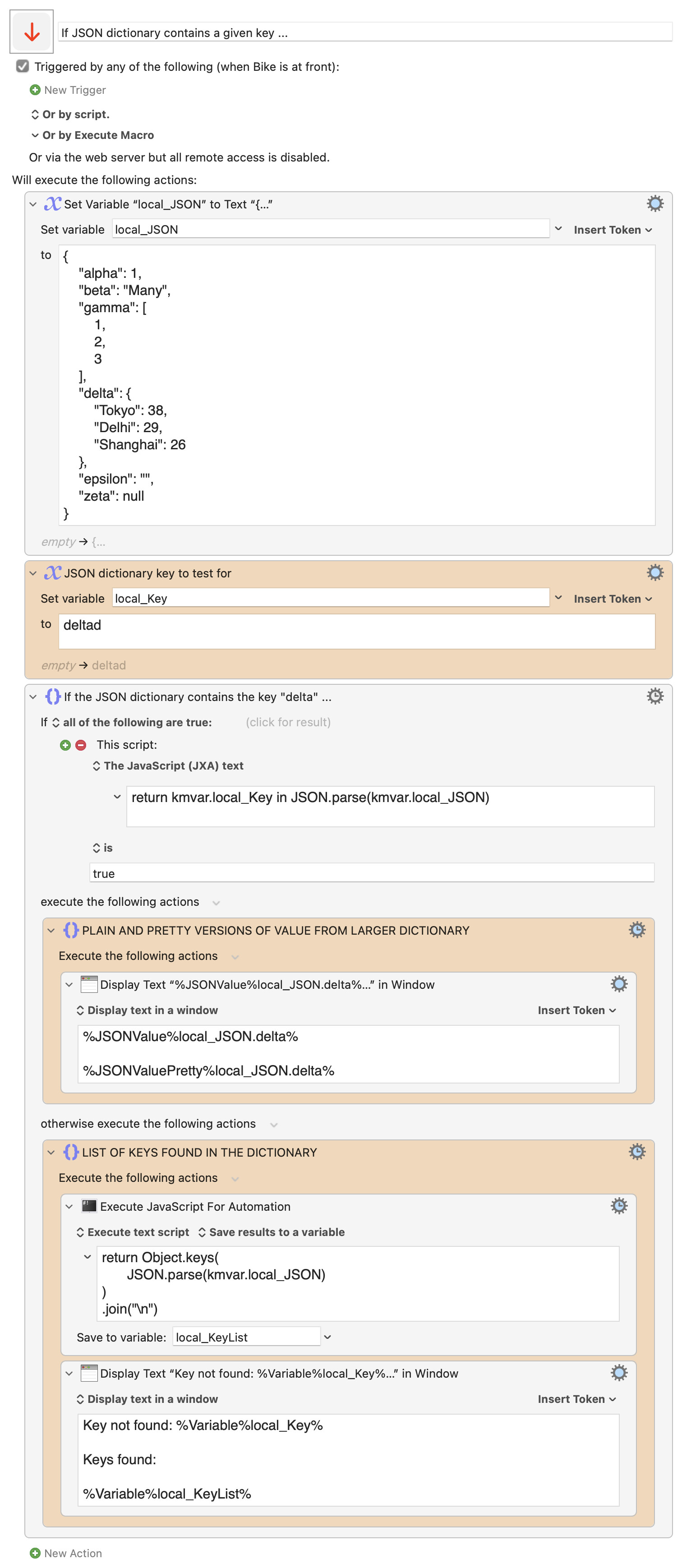Open Insert Token menu for local_Key
The width and height of the screenshot is (682, 1568).
click(612, 598)
